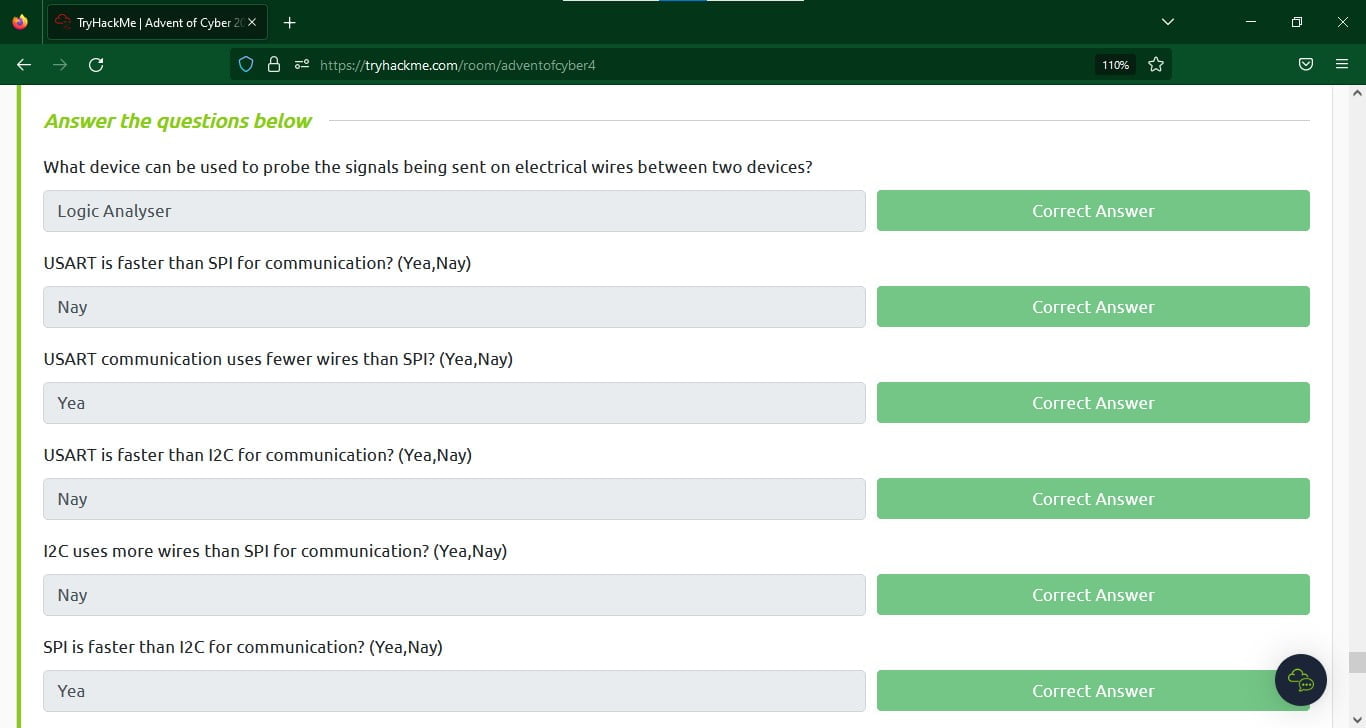The height and width of the screenshot is (728, 1366).
Task: Open a new browser tab
Action: coord(290,22)
